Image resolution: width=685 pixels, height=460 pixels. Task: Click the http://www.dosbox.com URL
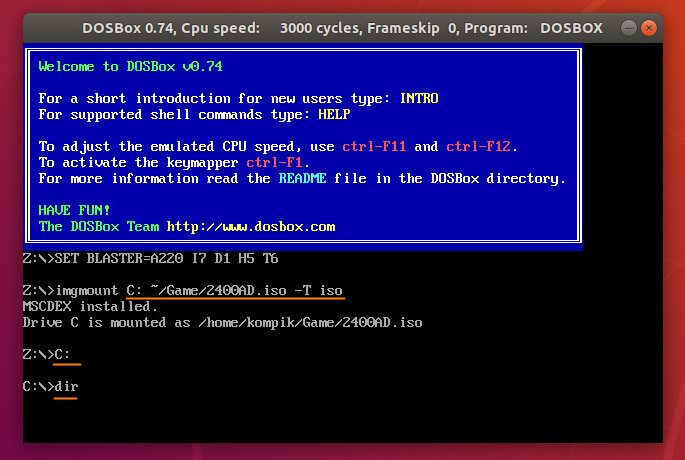[251, 227]
